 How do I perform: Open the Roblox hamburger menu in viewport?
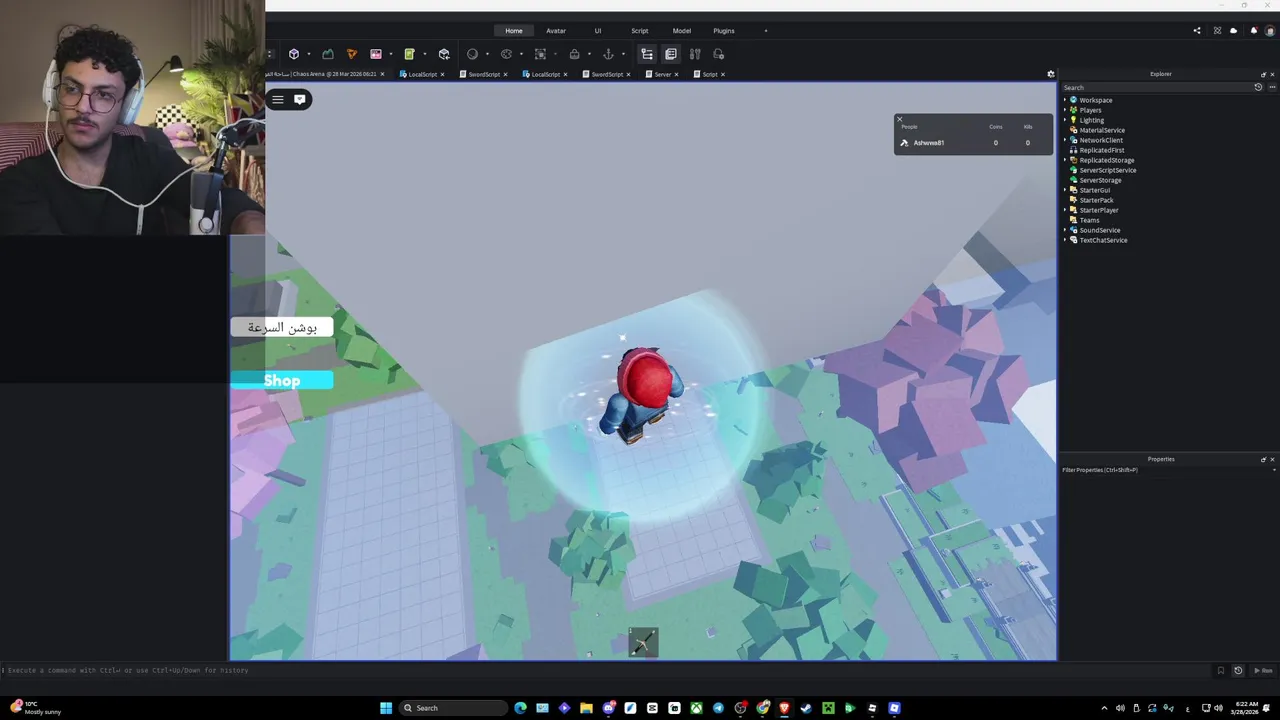[277, 99]
